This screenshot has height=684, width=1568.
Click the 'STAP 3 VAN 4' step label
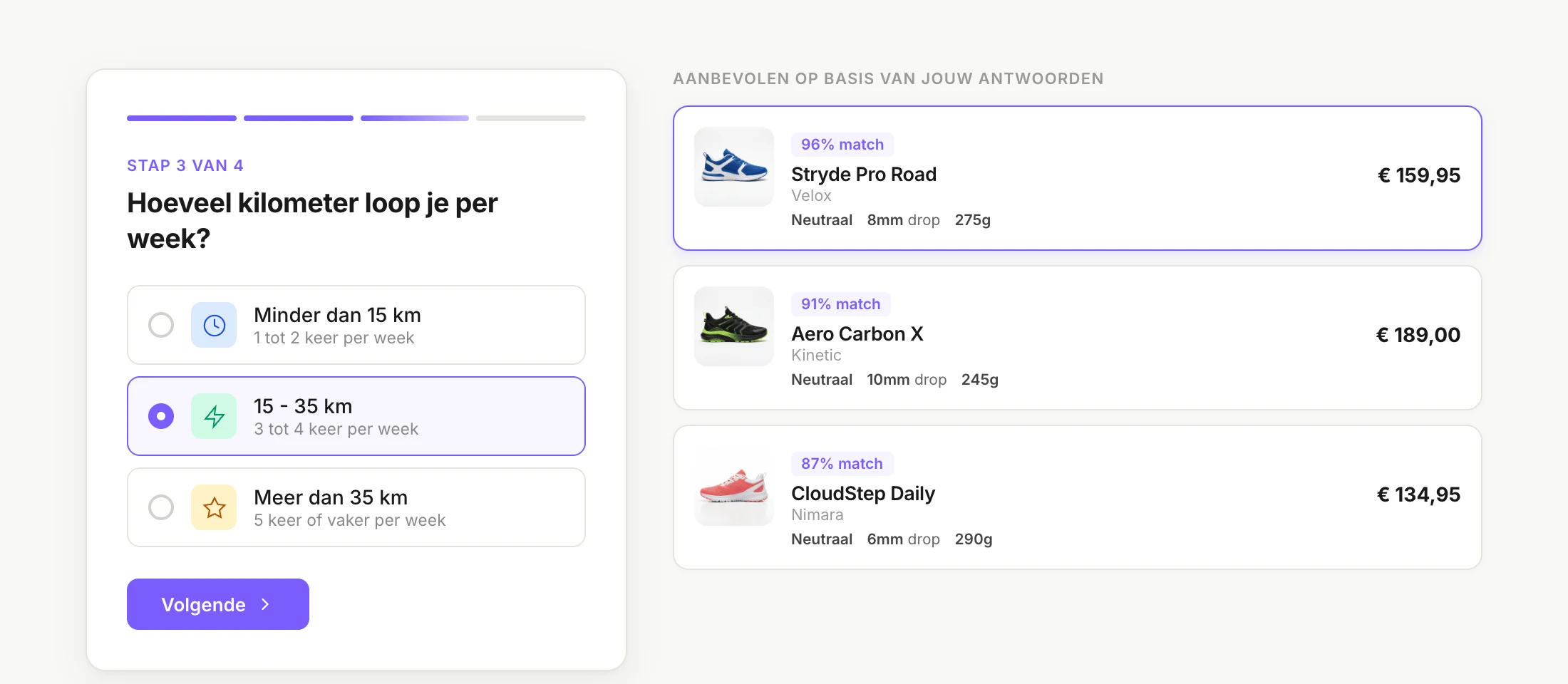click(185, 165)
